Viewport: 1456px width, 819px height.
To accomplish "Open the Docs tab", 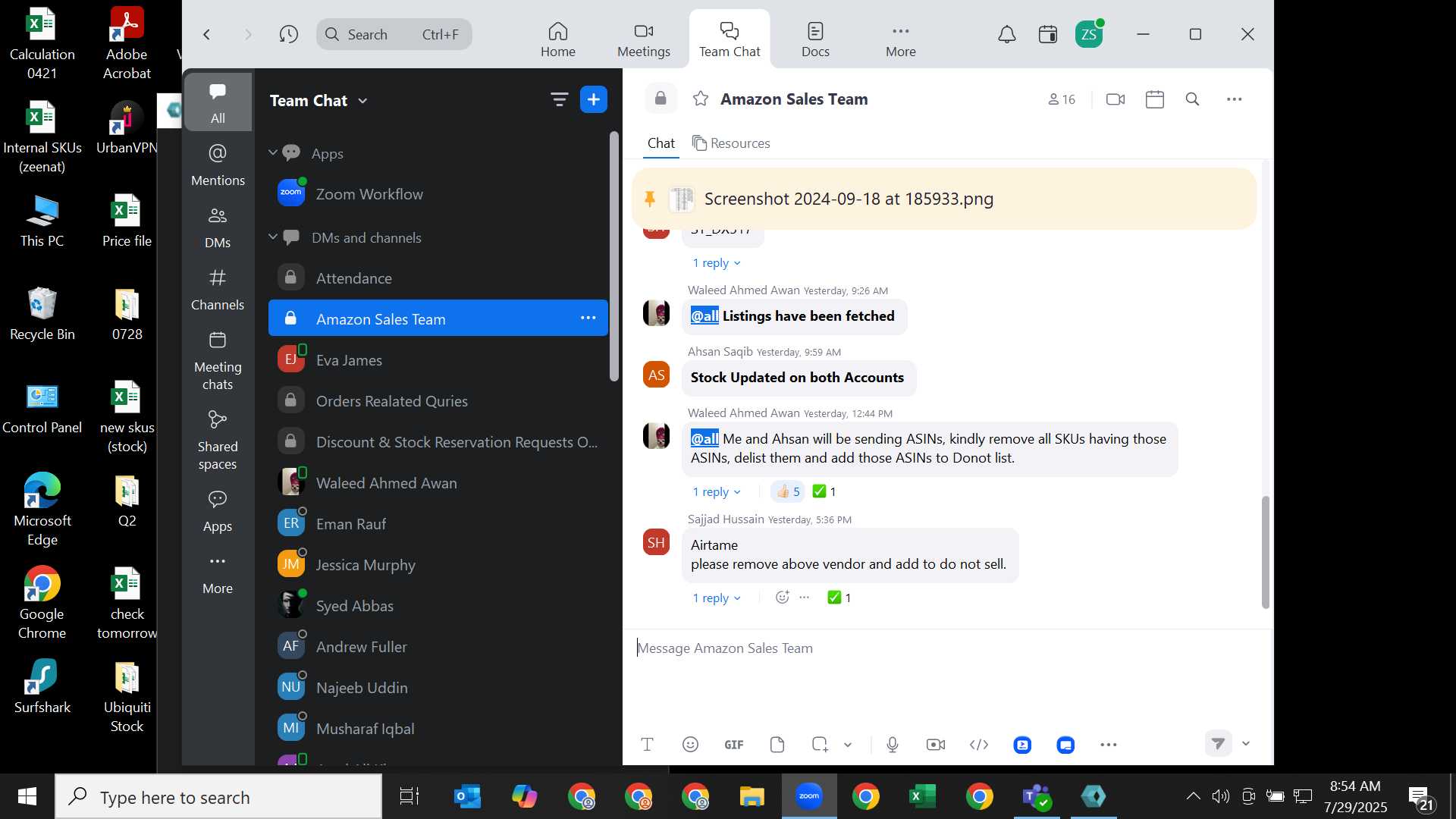I will point(815,39).
